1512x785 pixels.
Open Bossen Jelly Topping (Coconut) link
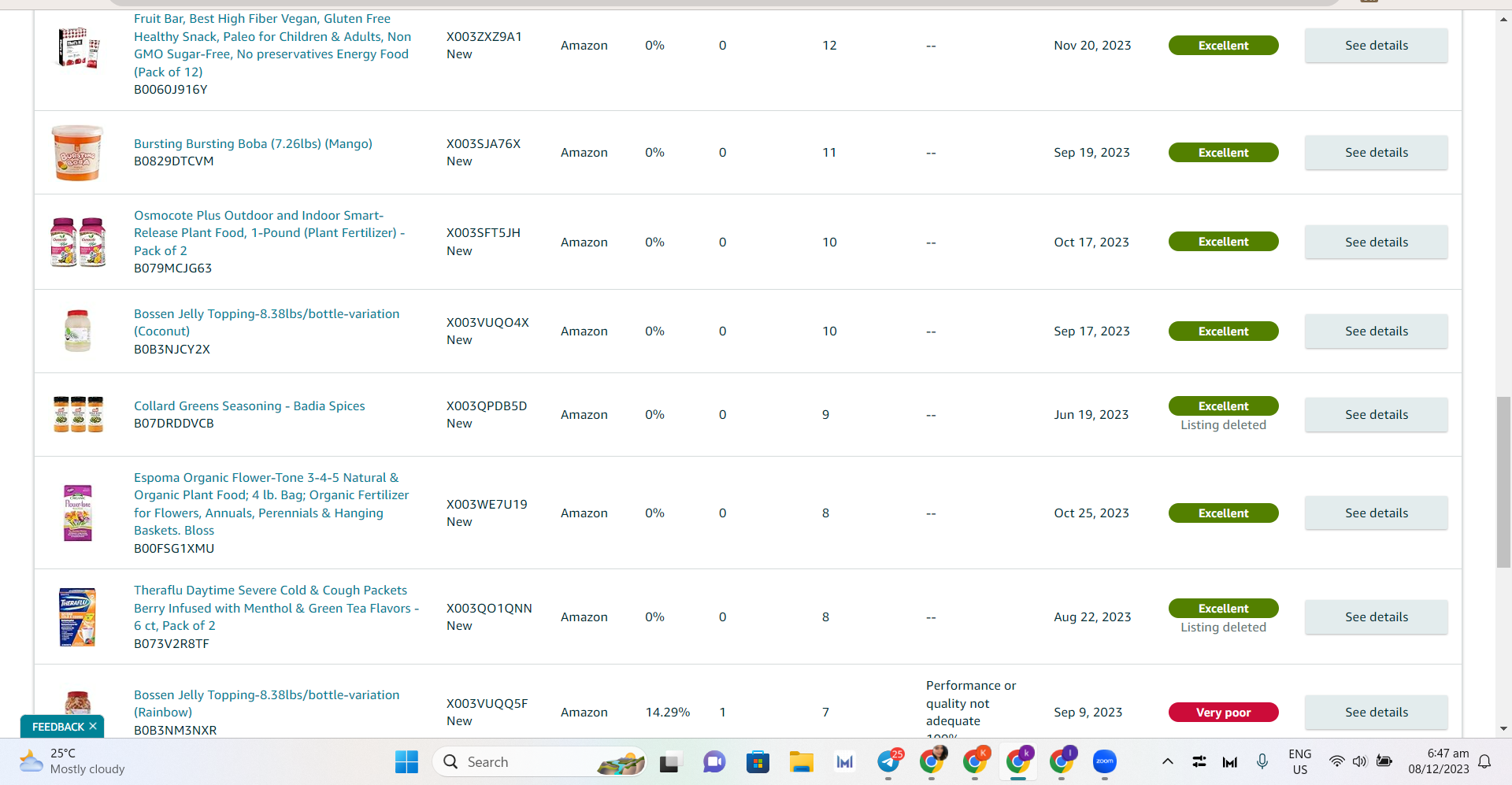pyautogui.click(x=266, y=322)
